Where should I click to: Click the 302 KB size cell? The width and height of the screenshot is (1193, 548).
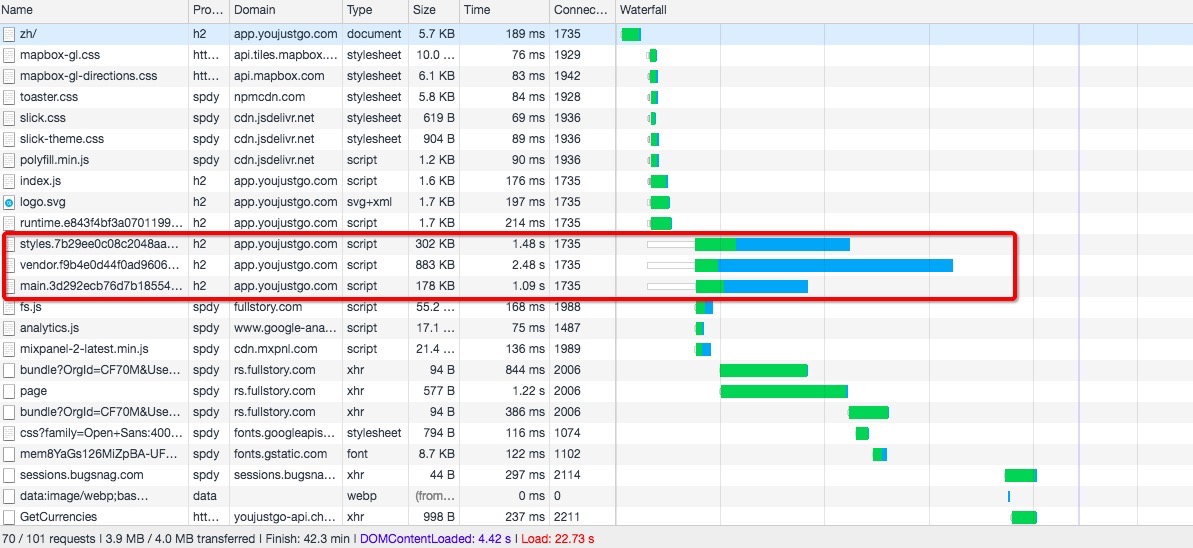tap(433, 244)
